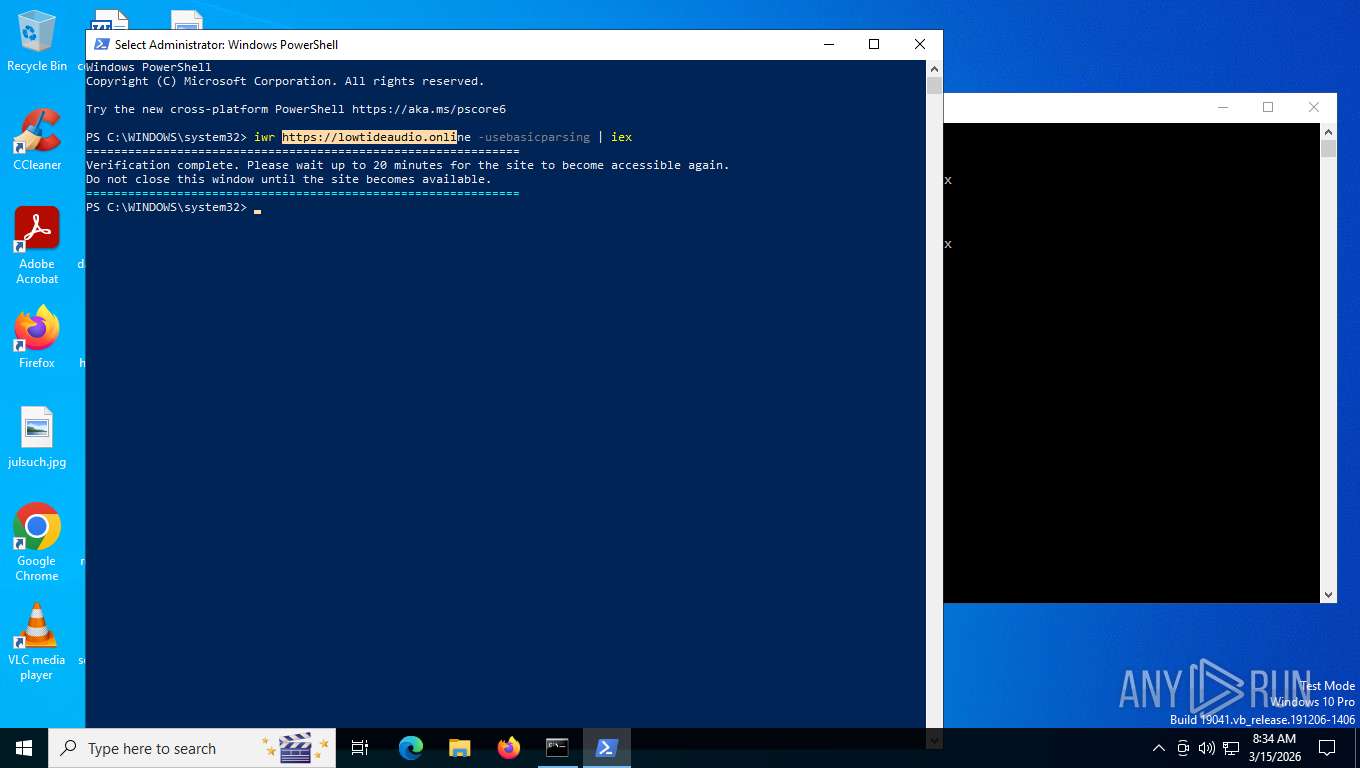The height and width of the screenshot is (768, 1360).
Task: Click the 'iex' command text
Action: pyautogui.click(x=622, y=137)
